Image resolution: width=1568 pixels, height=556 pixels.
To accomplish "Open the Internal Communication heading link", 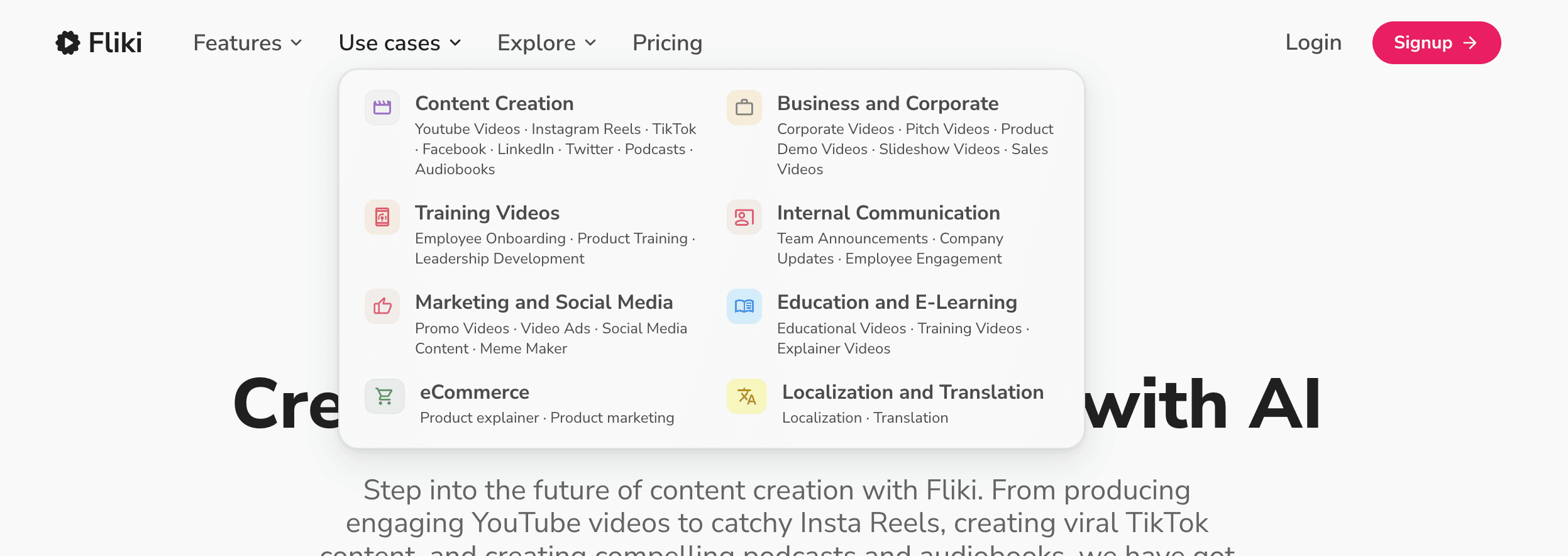I will pyautogui.click(x=888, y=213).
